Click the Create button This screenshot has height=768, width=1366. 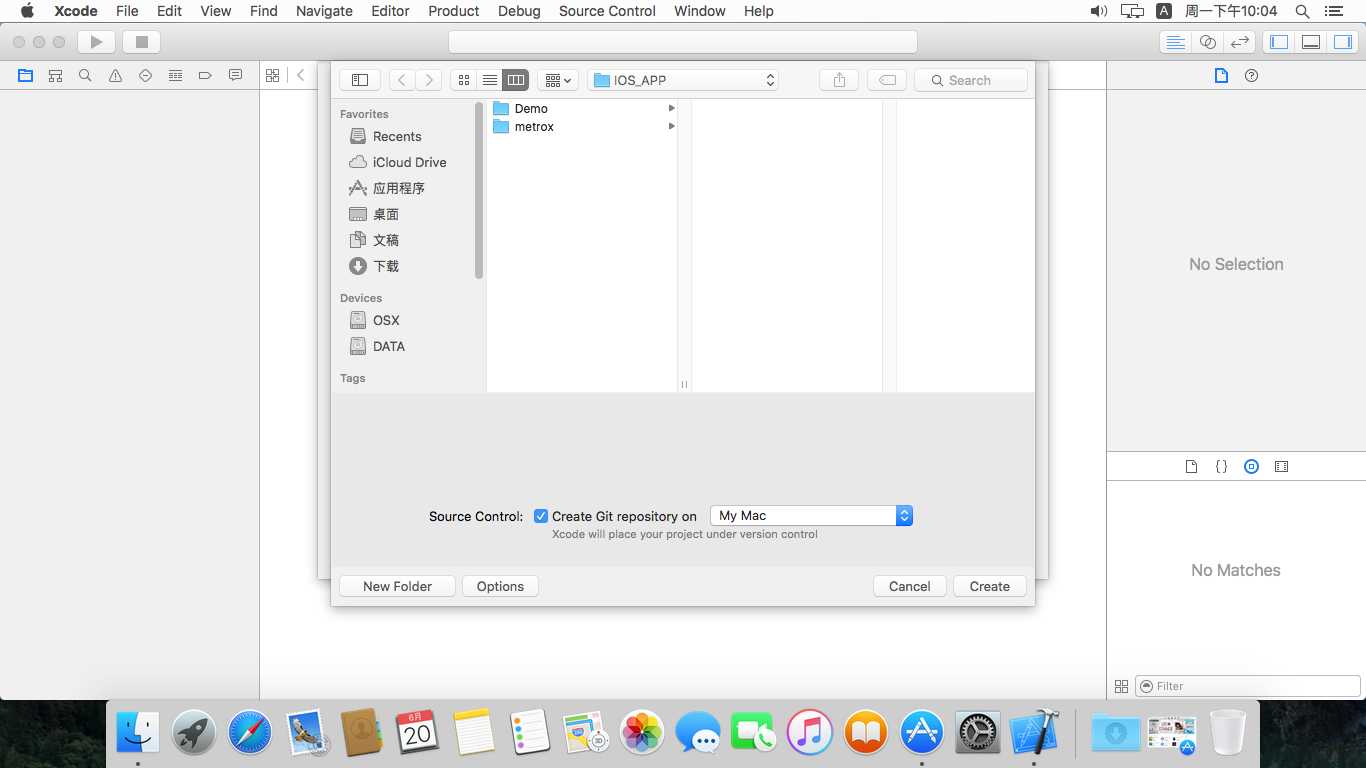990,586
